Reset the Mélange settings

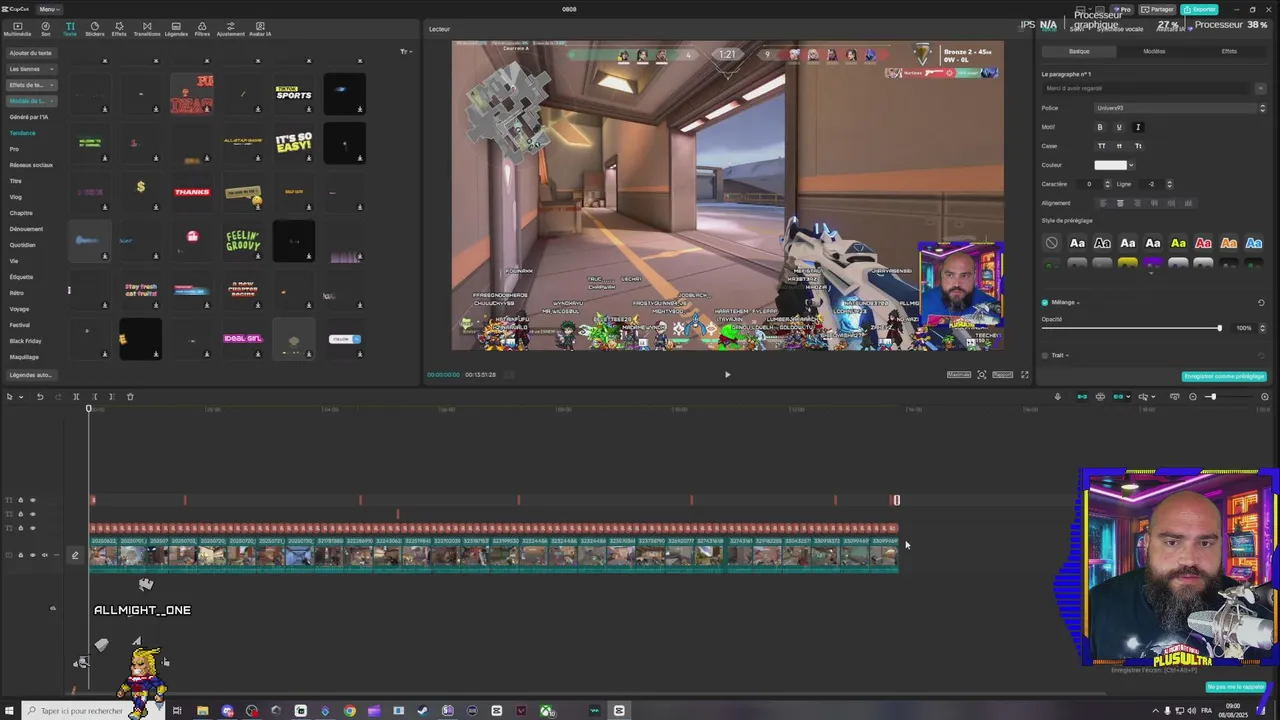(1261, 302)
